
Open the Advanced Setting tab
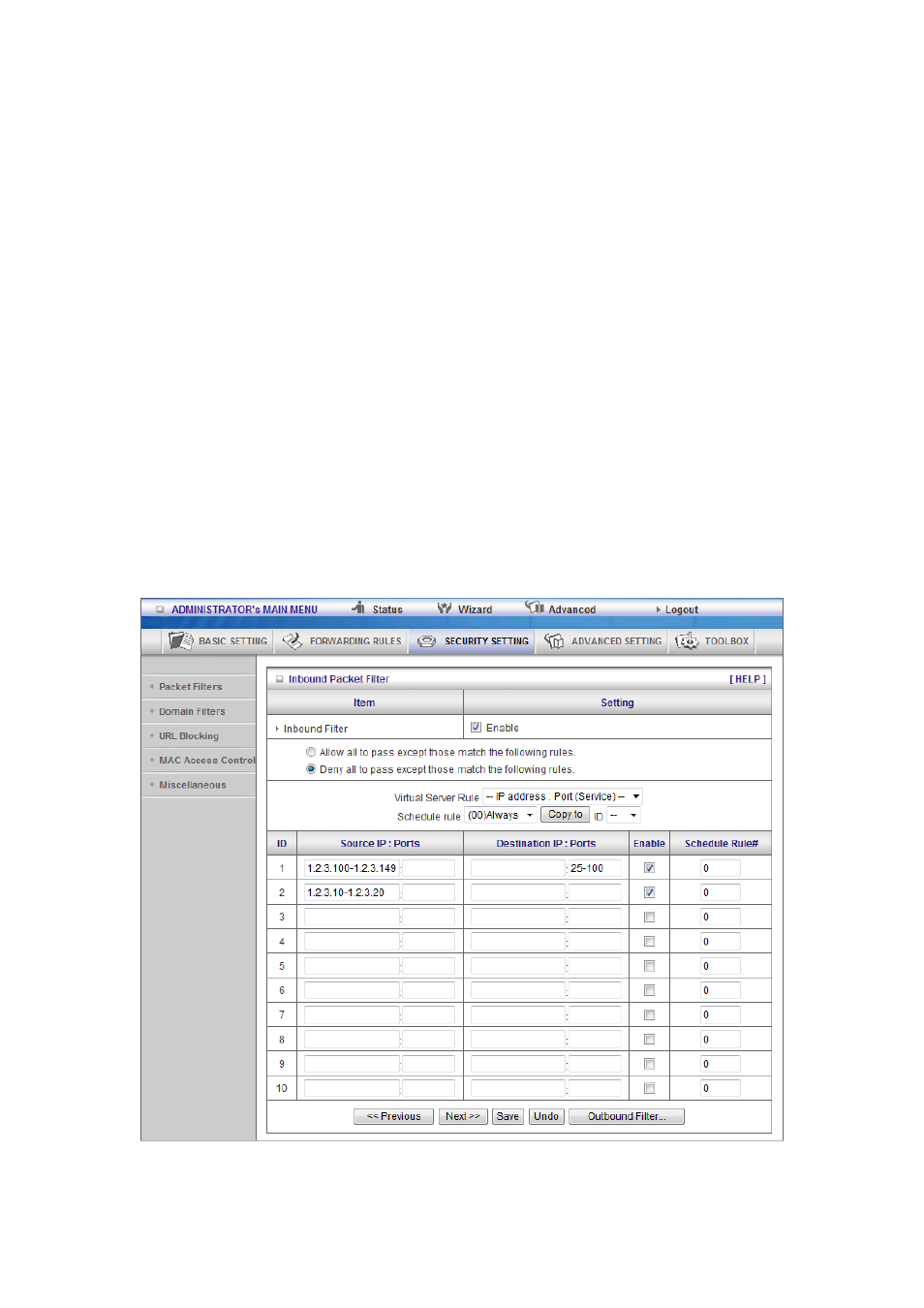tap(601, 641)
